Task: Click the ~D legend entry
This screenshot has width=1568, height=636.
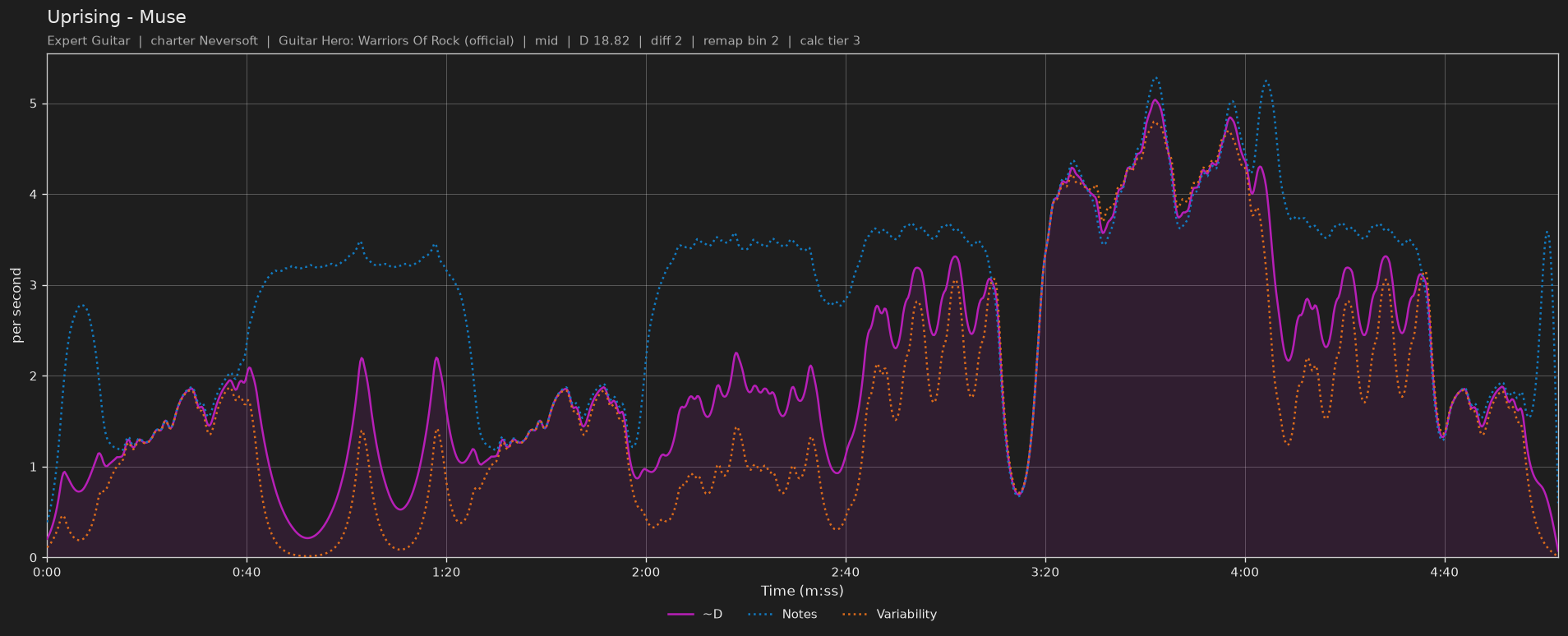Action: [x=695, y=614]
